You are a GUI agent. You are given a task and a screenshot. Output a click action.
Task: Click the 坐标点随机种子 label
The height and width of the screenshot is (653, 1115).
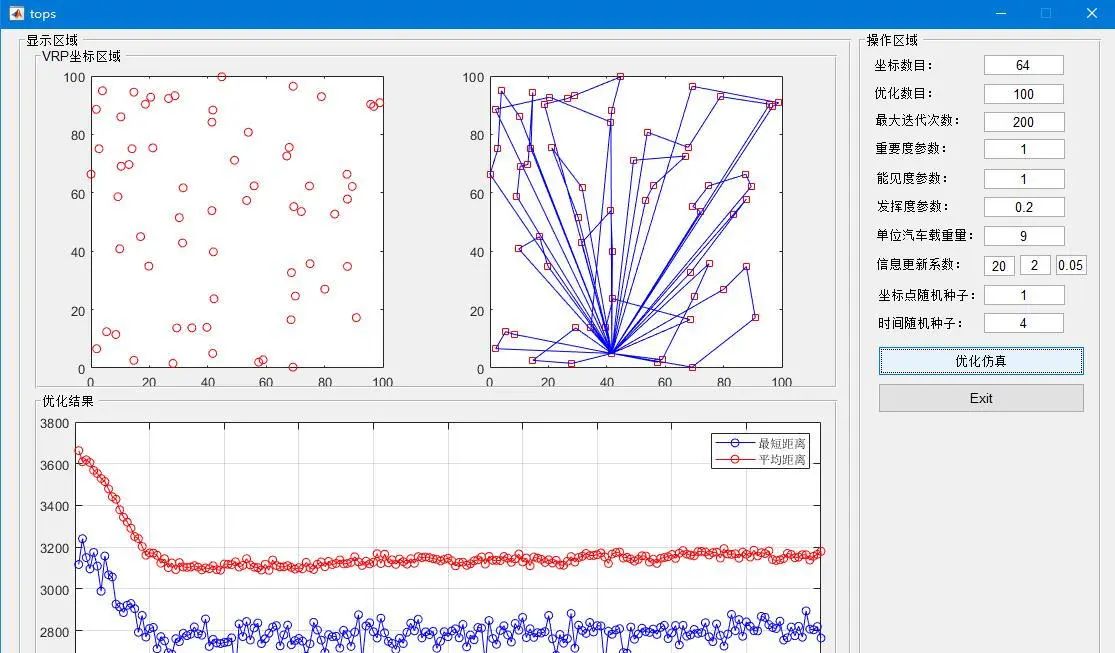tap(927, 295)
